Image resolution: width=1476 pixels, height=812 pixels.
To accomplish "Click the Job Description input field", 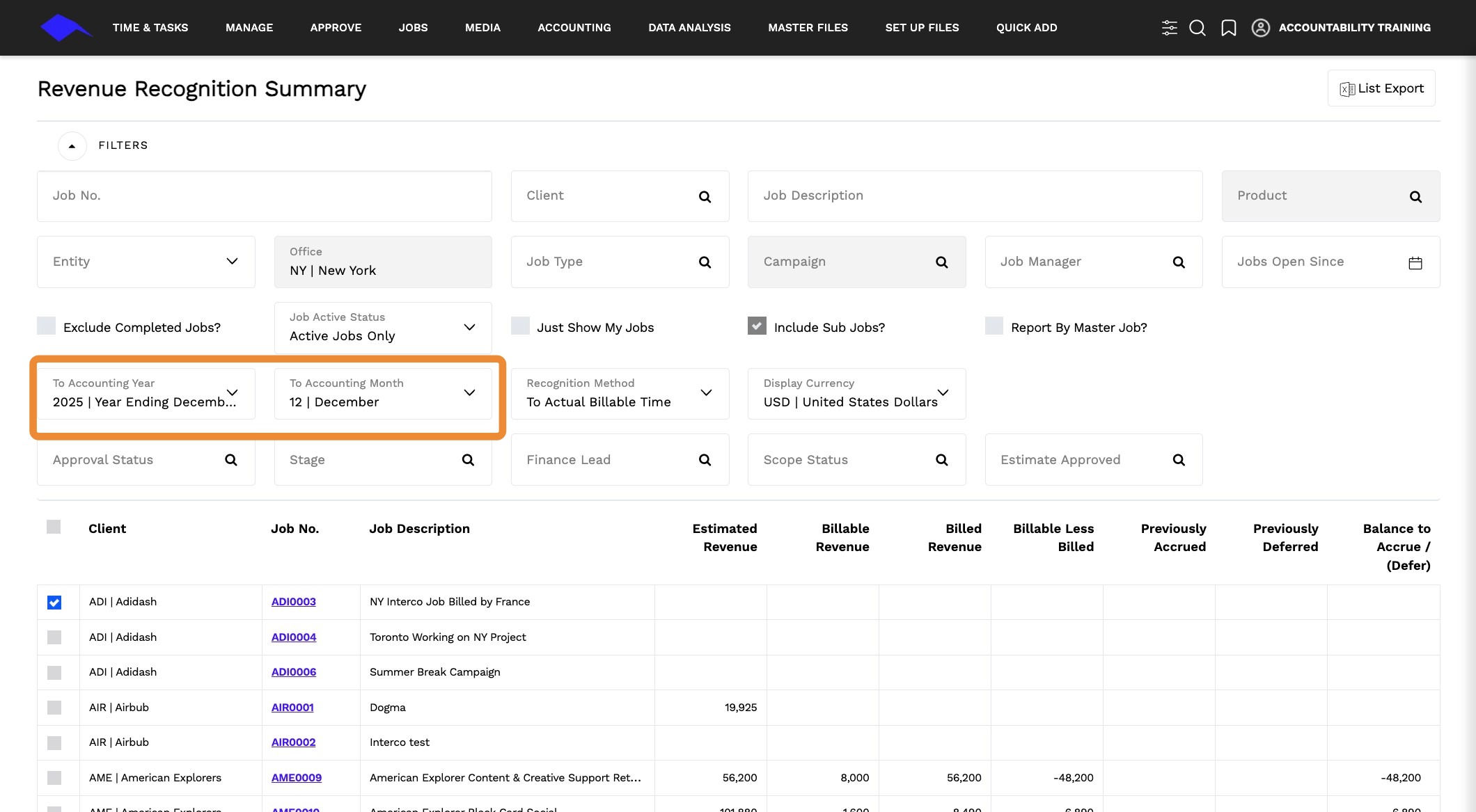I will pos(975,196).
